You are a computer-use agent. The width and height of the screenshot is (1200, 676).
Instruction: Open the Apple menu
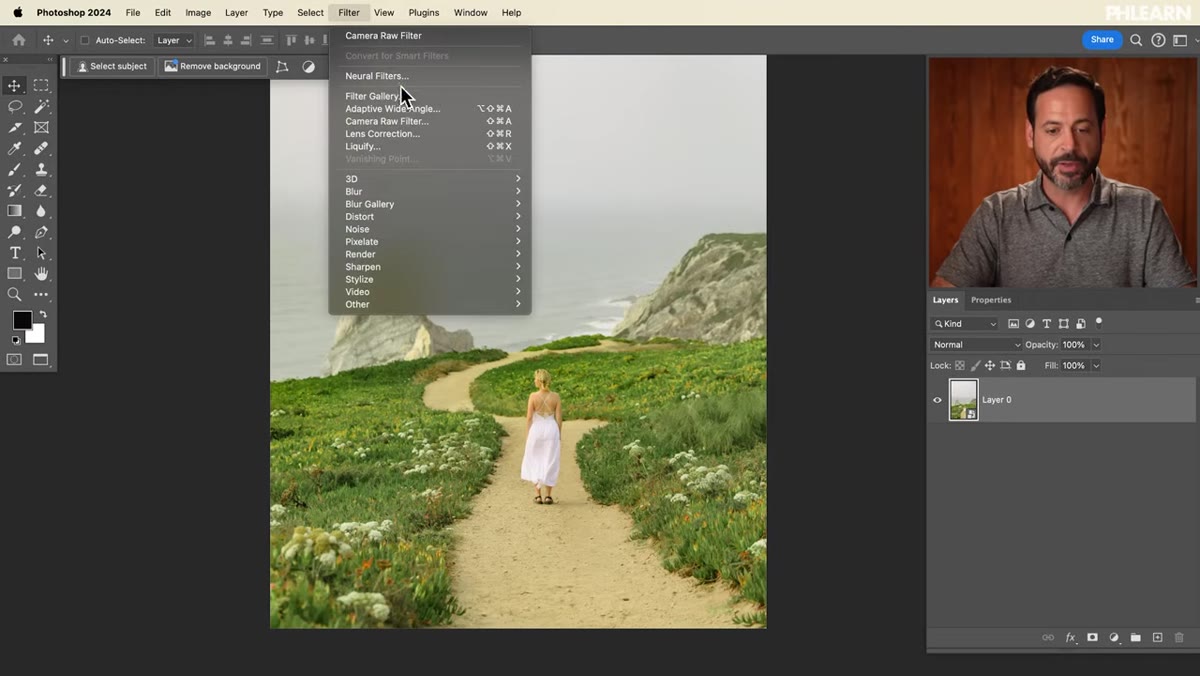tap(17, 13)
